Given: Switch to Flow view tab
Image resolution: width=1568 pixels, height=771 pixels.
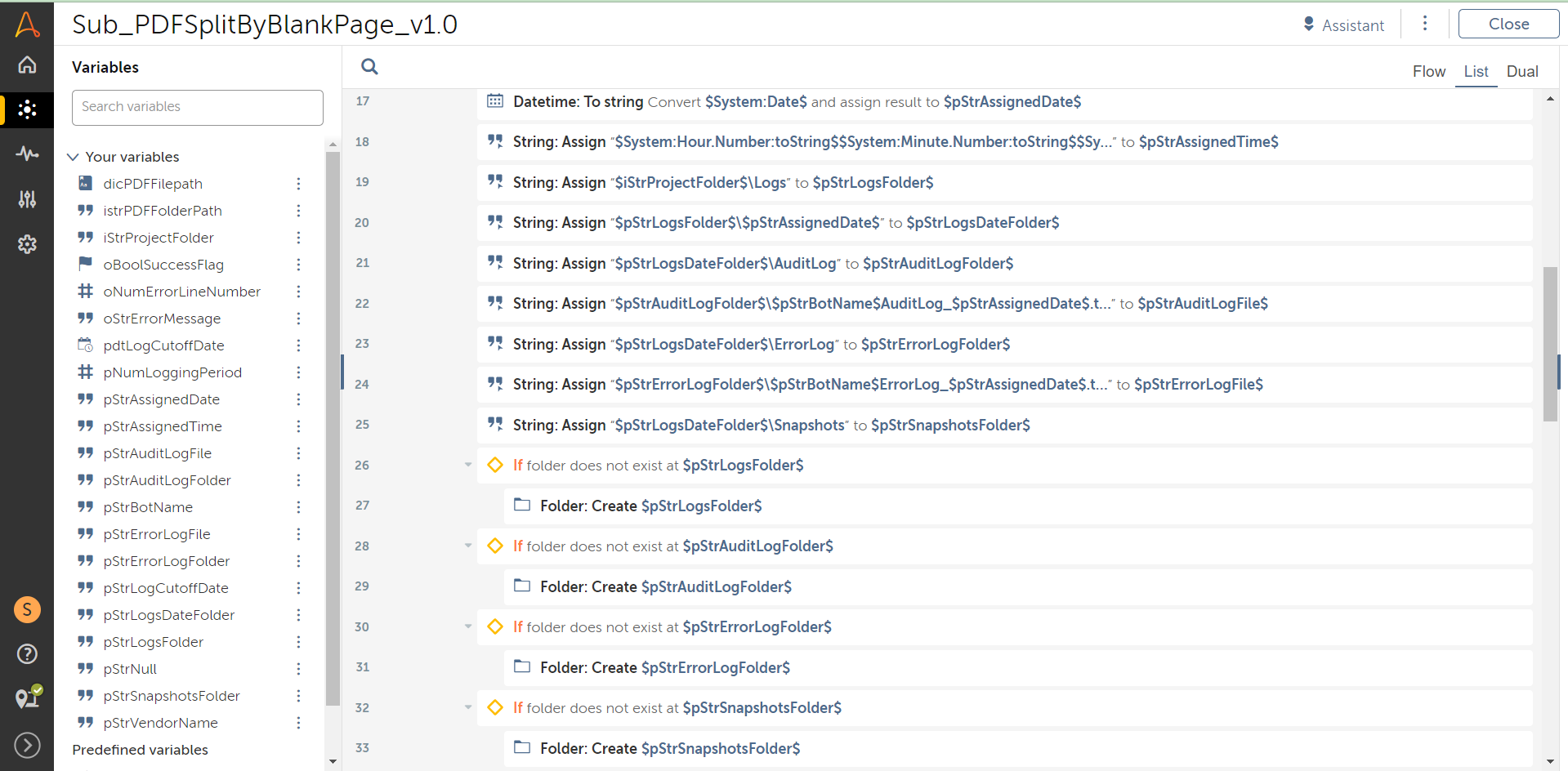Looking at the screenshot, I should 1428,72.
